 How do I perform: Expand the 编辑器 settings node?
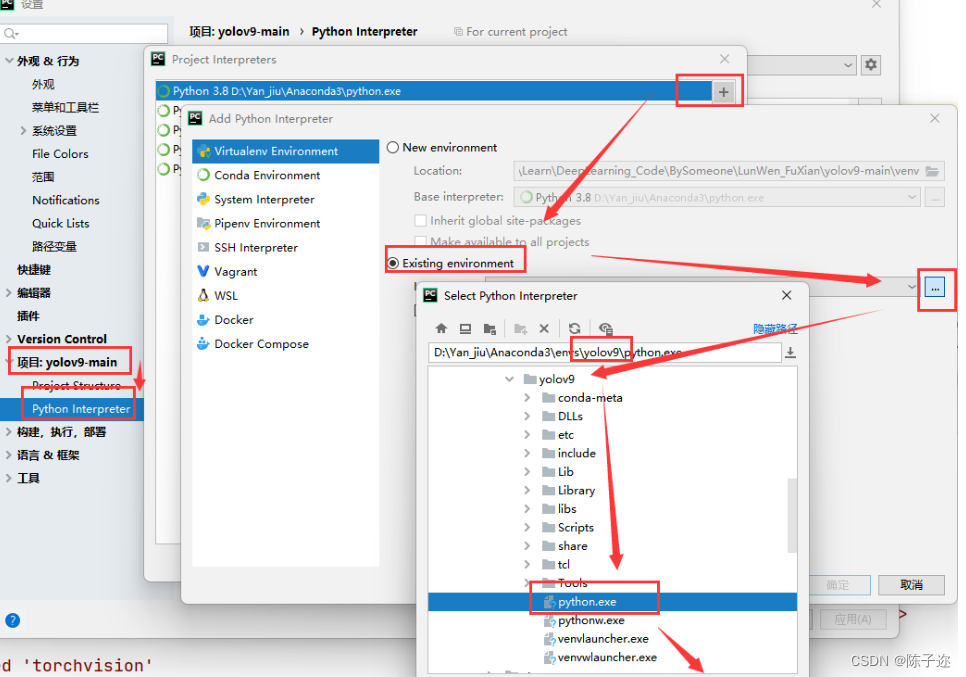tap(8, 293)
